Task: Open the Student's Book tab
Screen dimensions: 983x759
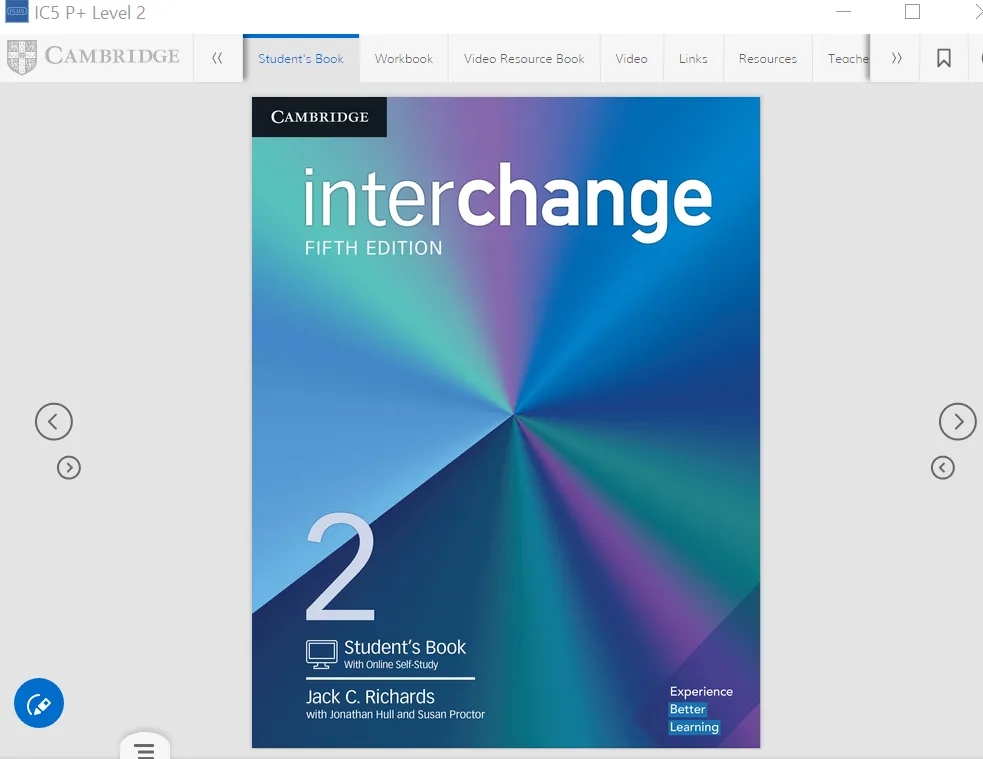Action: [301, 58]
